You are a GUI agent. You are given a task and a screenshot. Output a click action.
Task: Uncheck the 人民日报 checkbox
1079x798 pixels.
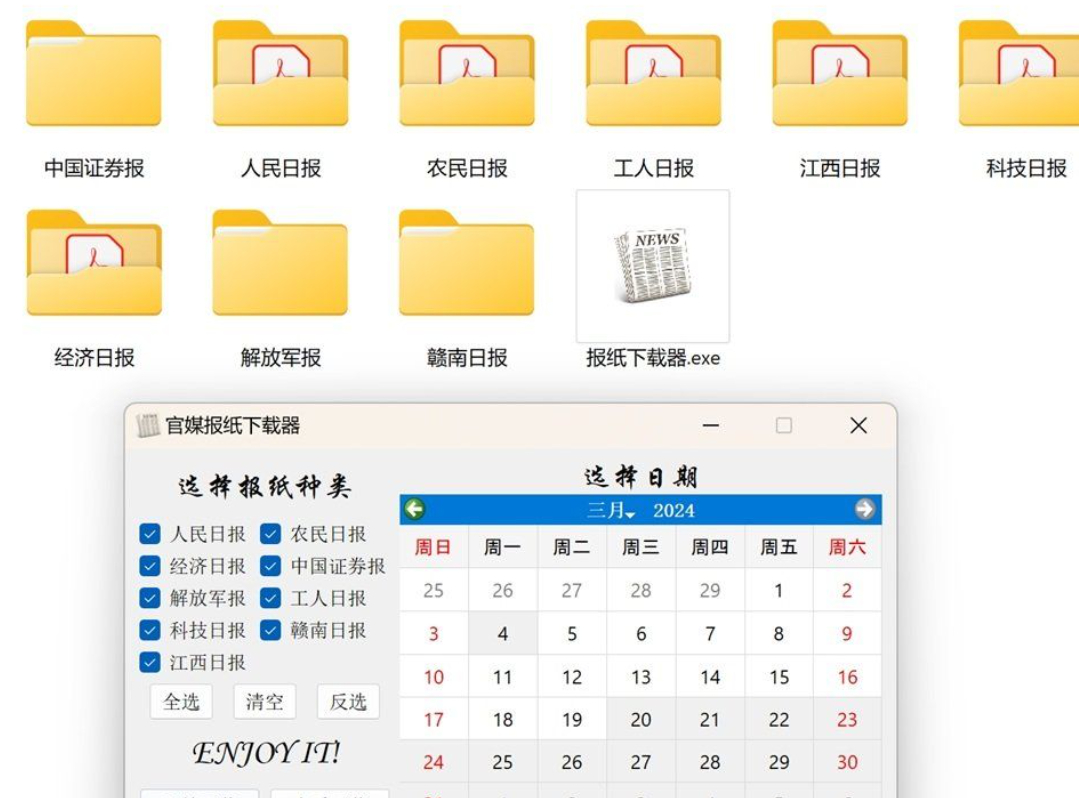coord(149,534)
